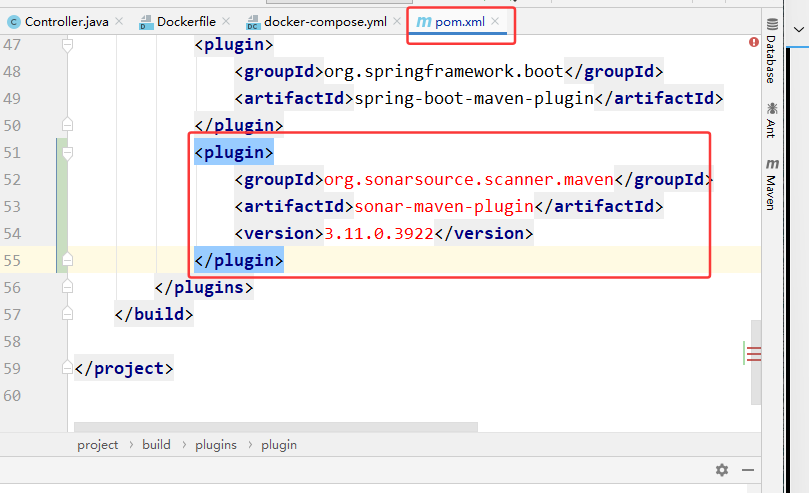Click fold end marker at line 59
The height and width of the screenshot is (493, 809).
(x=67, y=368)
